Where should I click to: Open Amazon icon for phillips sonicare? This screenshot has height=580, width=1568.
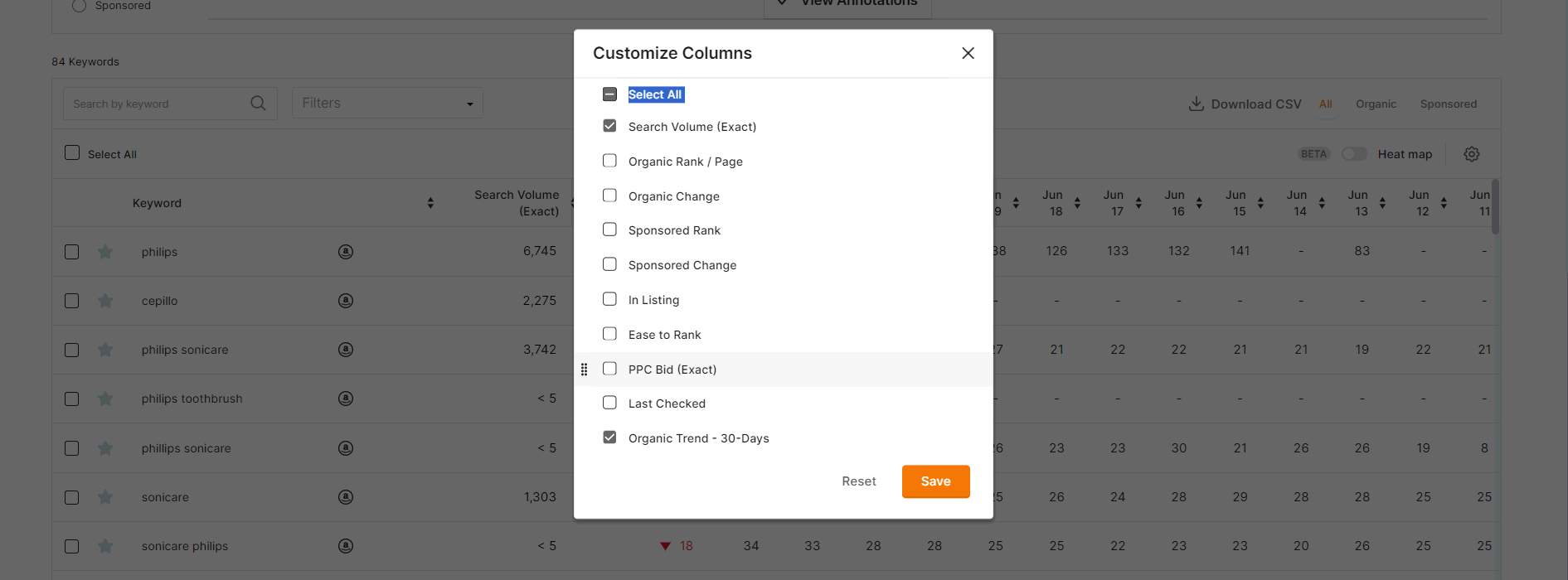pos(346,448)
